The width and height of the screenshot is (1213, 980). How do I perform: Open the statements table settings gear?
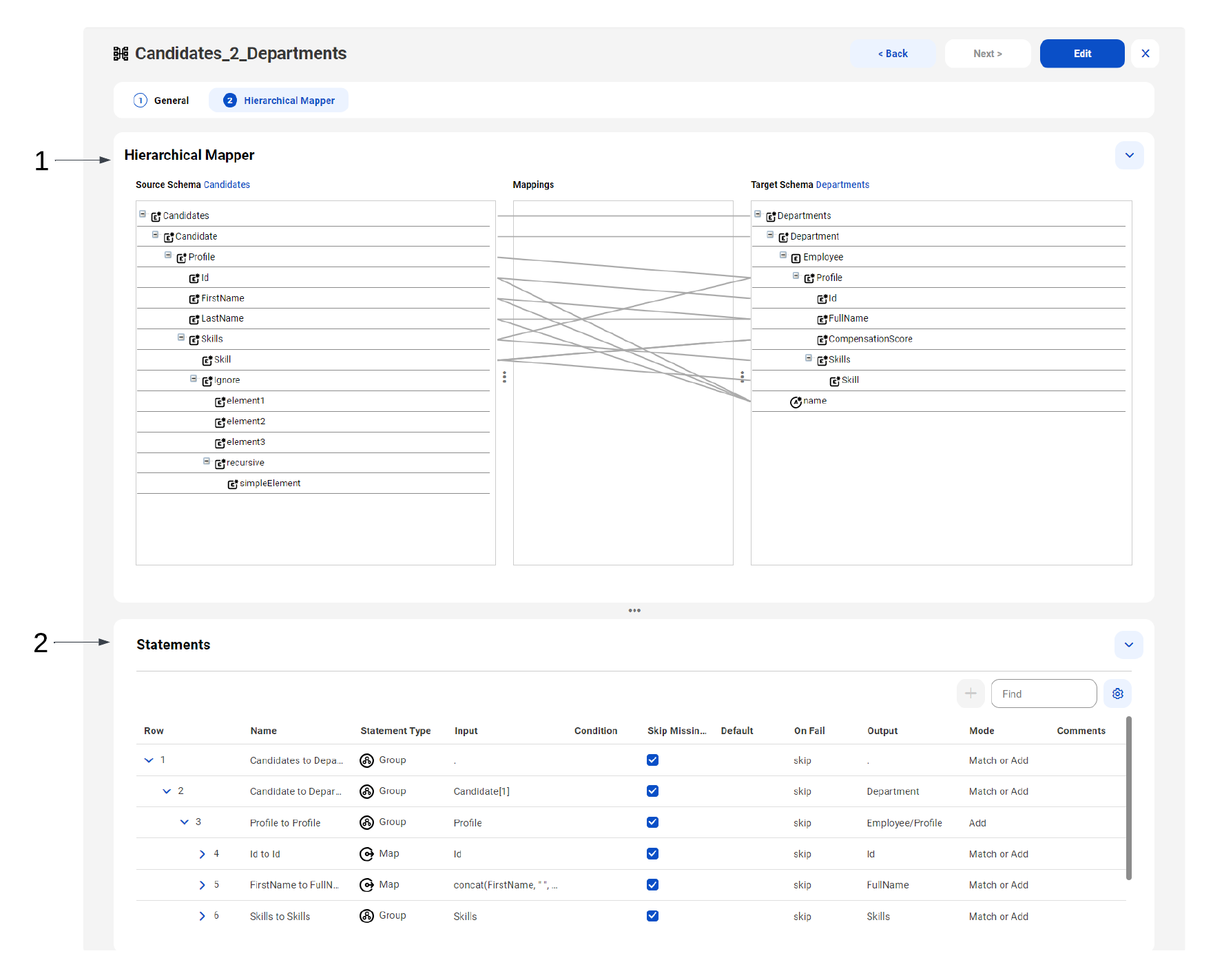point(1117,694)
